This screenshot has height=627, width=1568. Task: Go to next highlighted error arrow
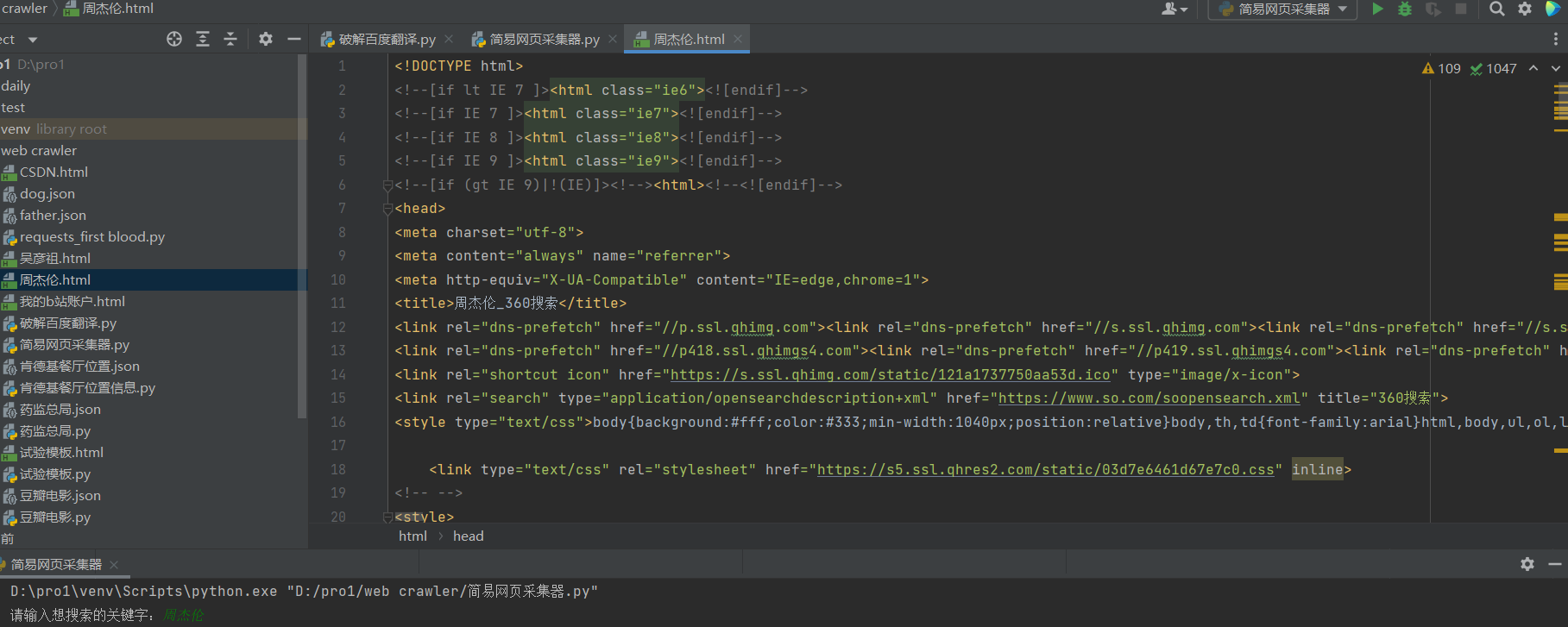(x=1556, y=68)
